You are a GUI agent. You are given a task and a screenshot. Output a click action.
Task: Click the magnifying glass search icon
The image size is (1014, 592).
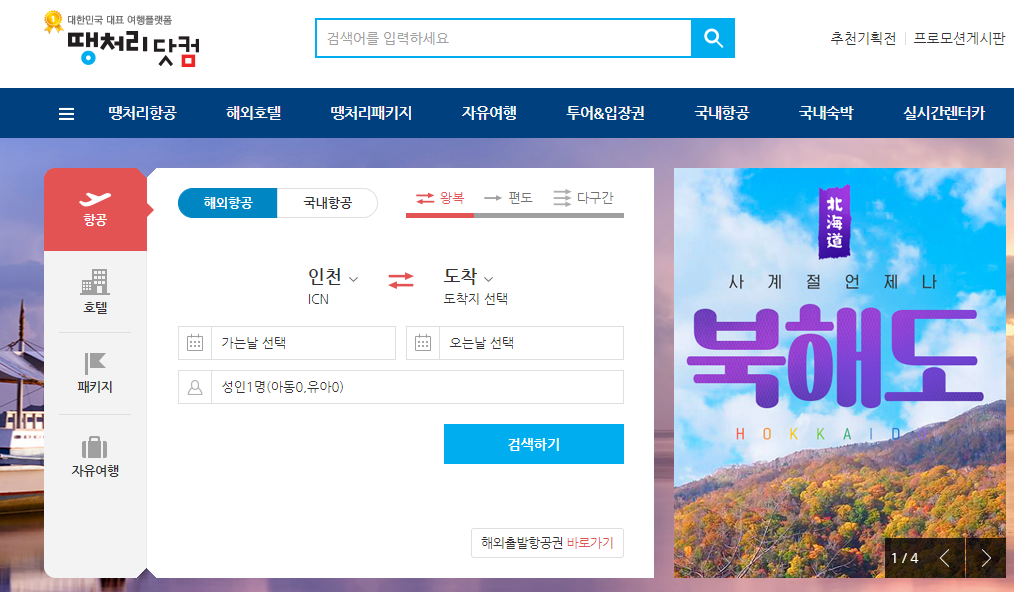[713, 37]
